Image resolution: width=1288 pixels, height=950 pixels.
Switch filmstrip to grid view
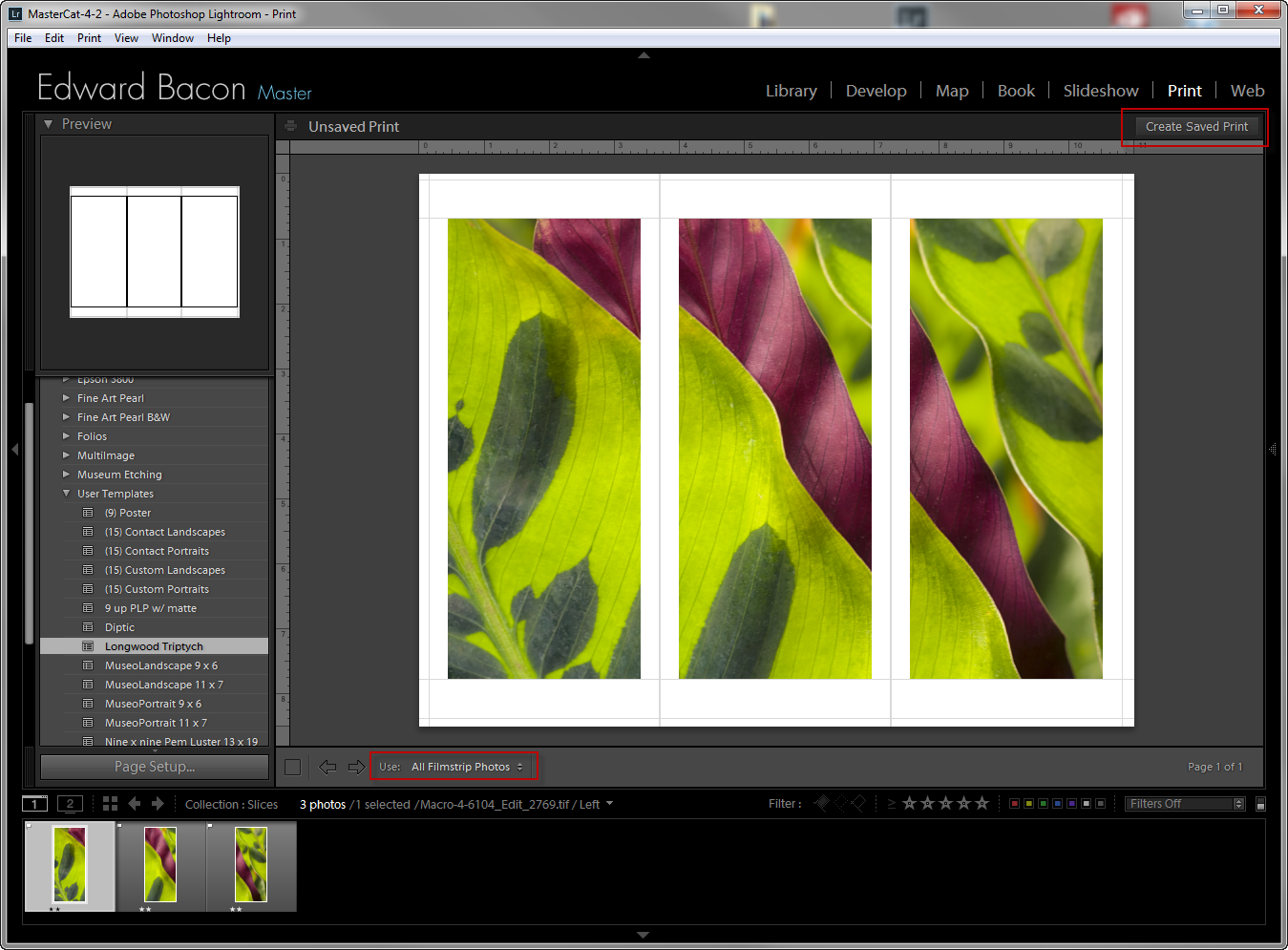coord(110,804)
